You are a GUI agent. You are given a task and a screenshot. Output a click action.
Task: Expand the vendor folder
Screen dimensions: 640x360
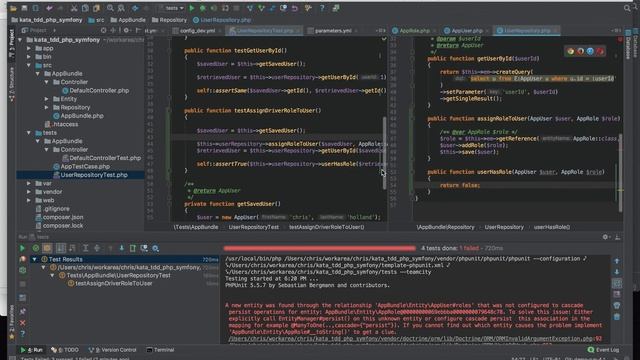[x=29, y=192]
